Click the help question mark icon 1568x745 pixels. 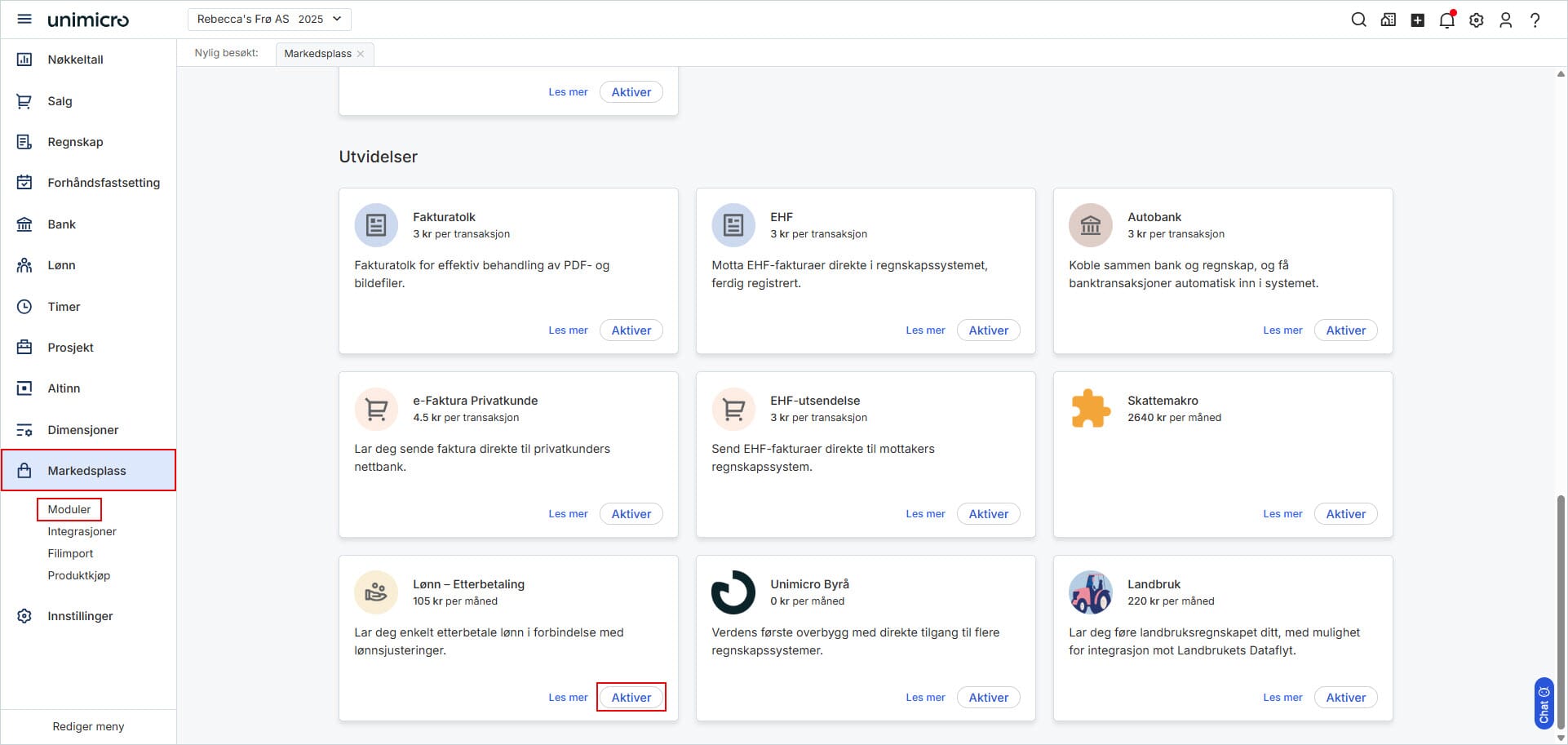pos(1535,20)
